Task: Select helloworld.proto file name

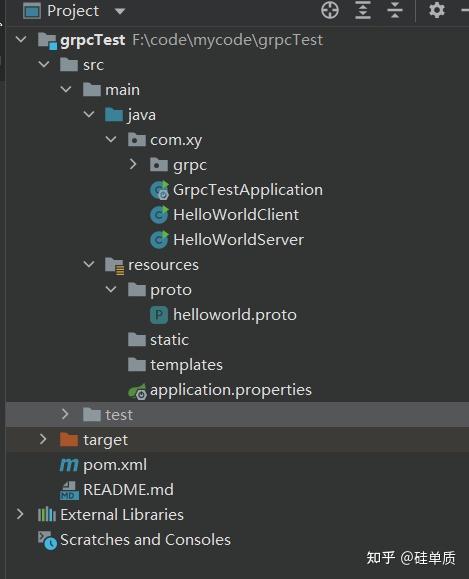Action: tap(235, 315)
